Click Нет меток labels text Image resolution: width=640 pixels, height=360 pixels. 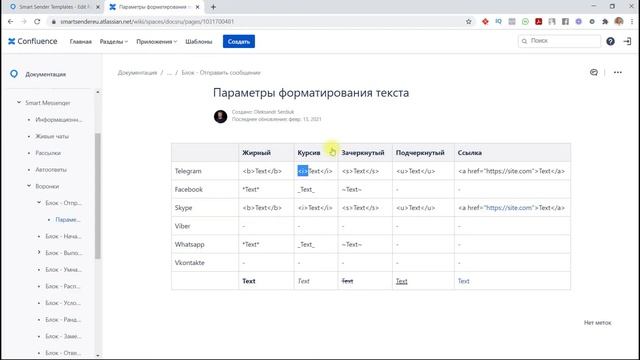coord(598,322)
